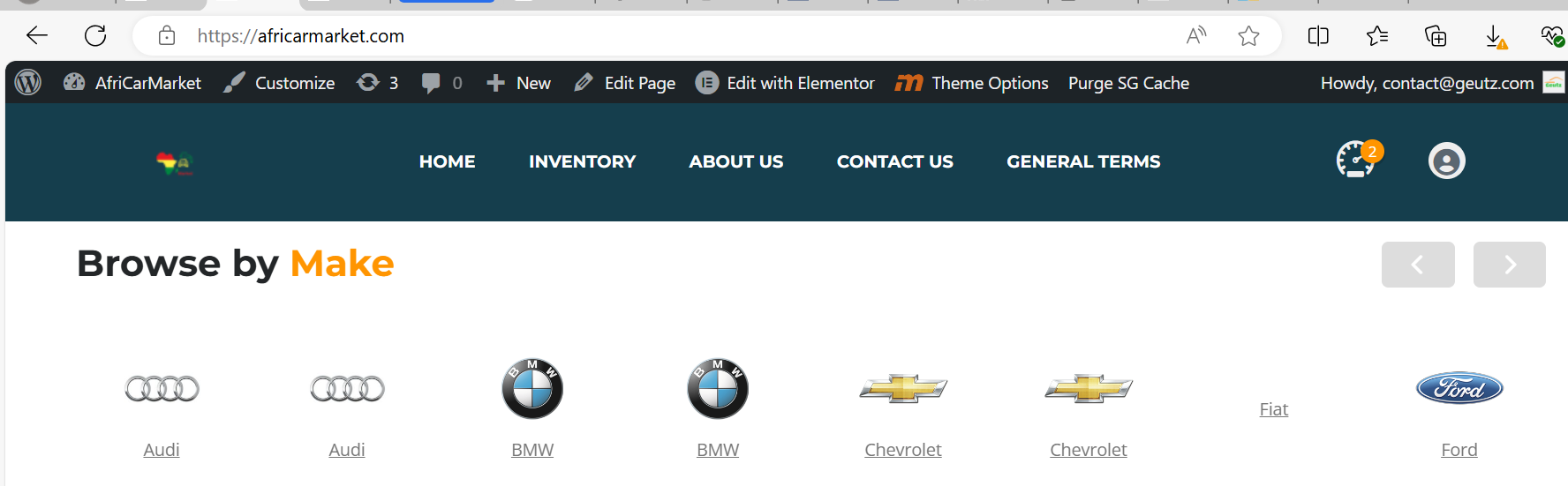Open comments with 0 pending
The width and height of the screenshot is (1568, 486).
(441, 83)
